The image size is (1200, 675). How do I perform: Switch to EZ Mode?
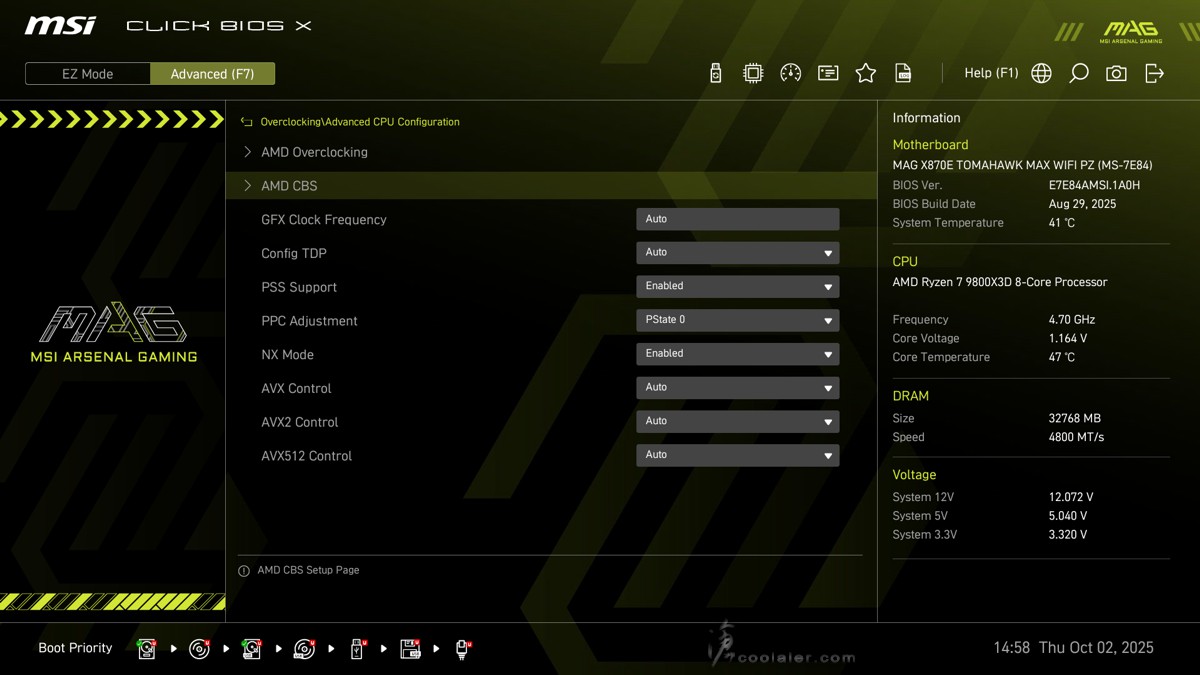[88, 74]
